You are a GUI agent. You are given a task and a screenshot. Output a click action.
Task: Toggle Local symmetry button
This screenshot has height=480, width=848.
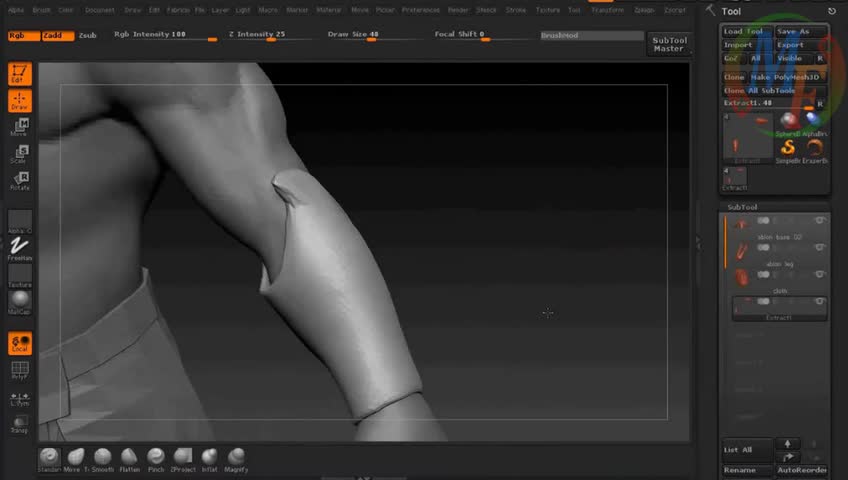click(x=19, y=343)
